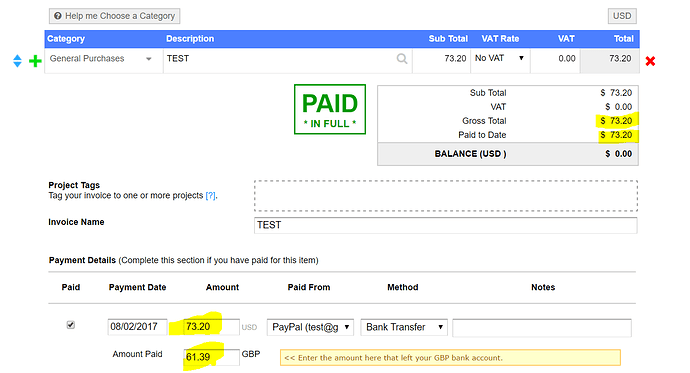This screenshot has width=690, height=373.
Task: Click the Method column header
Action: (x=403, y=287)
